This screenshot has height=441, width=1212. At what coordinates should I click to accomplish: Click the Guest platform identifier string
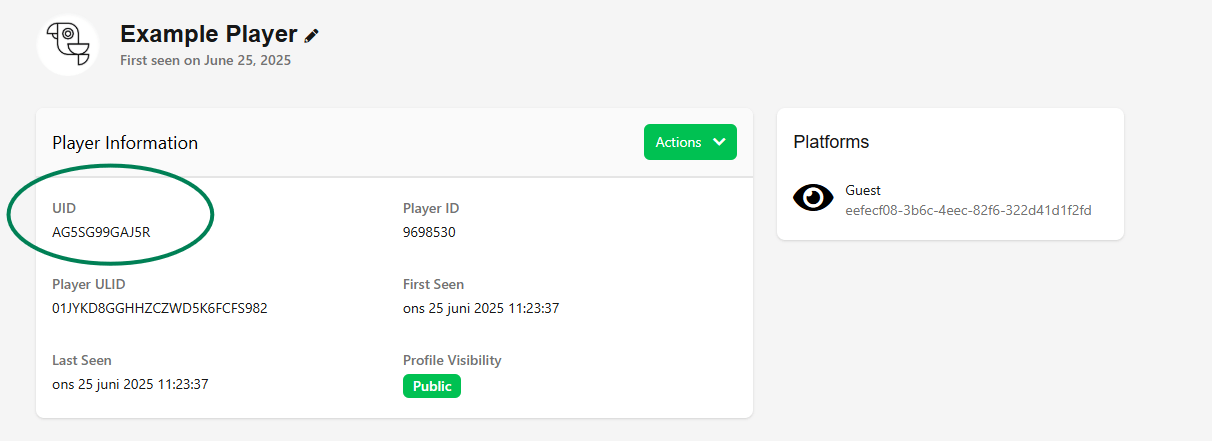[x=968, y=210]
